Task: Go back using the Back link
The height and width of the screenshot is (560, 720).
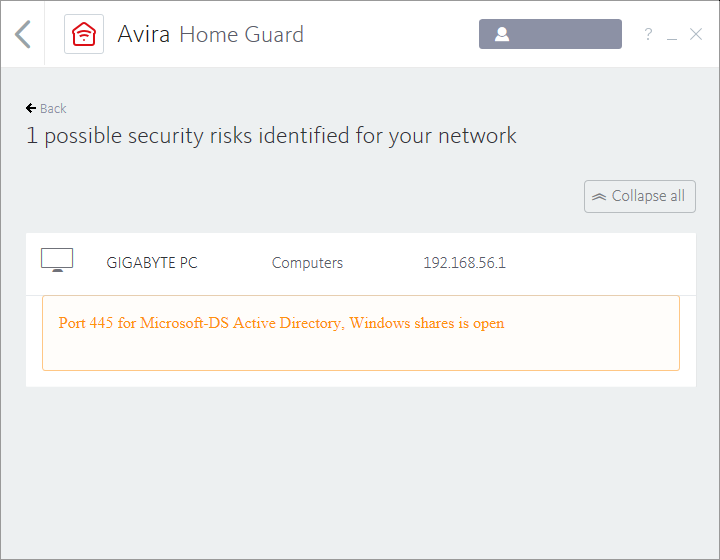Action: 53,108
